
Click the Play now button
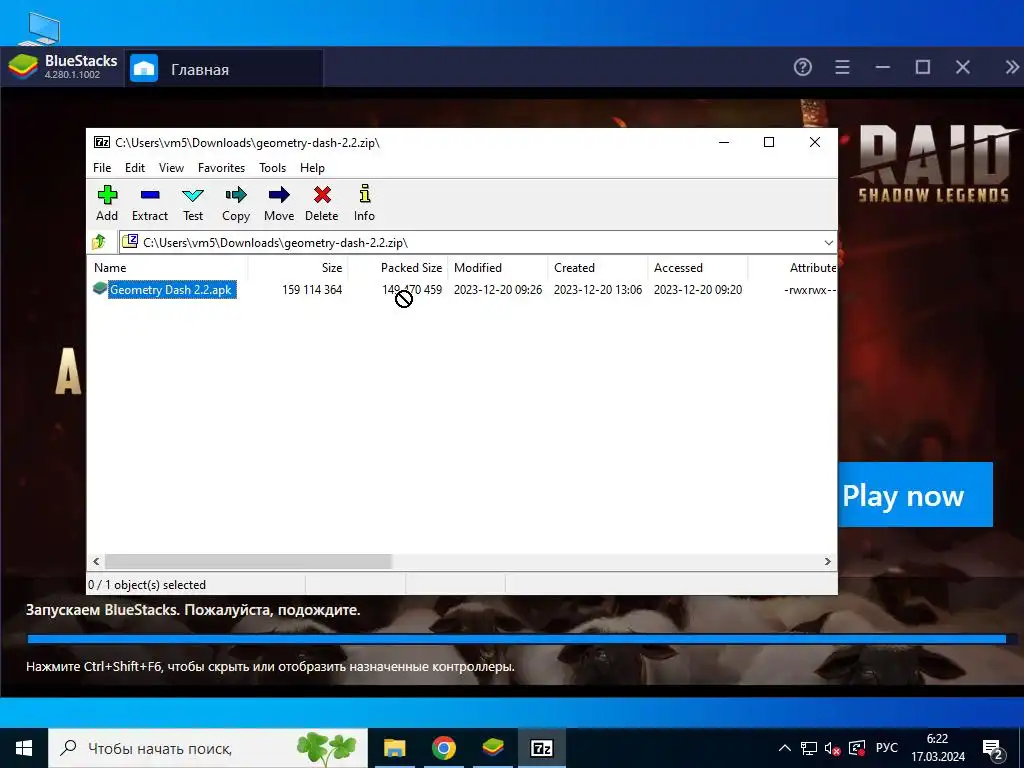point(915,495)
